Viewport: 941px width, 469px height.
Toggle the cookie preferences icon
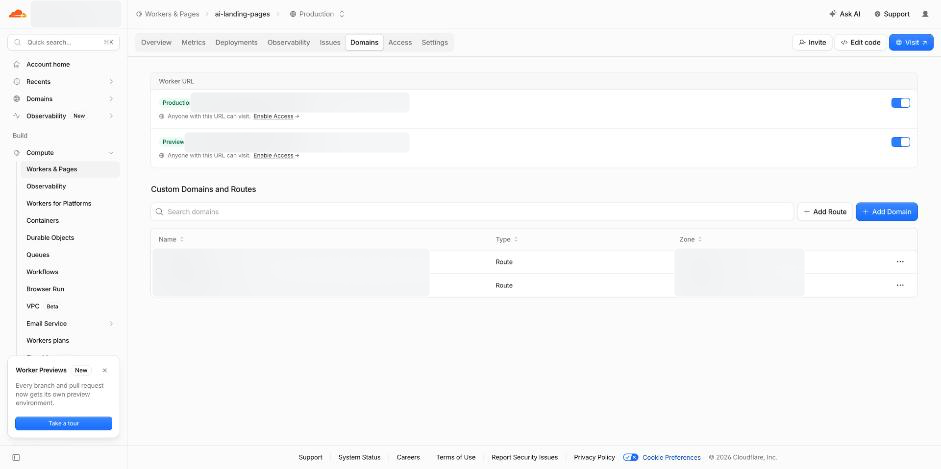(631, 458)
